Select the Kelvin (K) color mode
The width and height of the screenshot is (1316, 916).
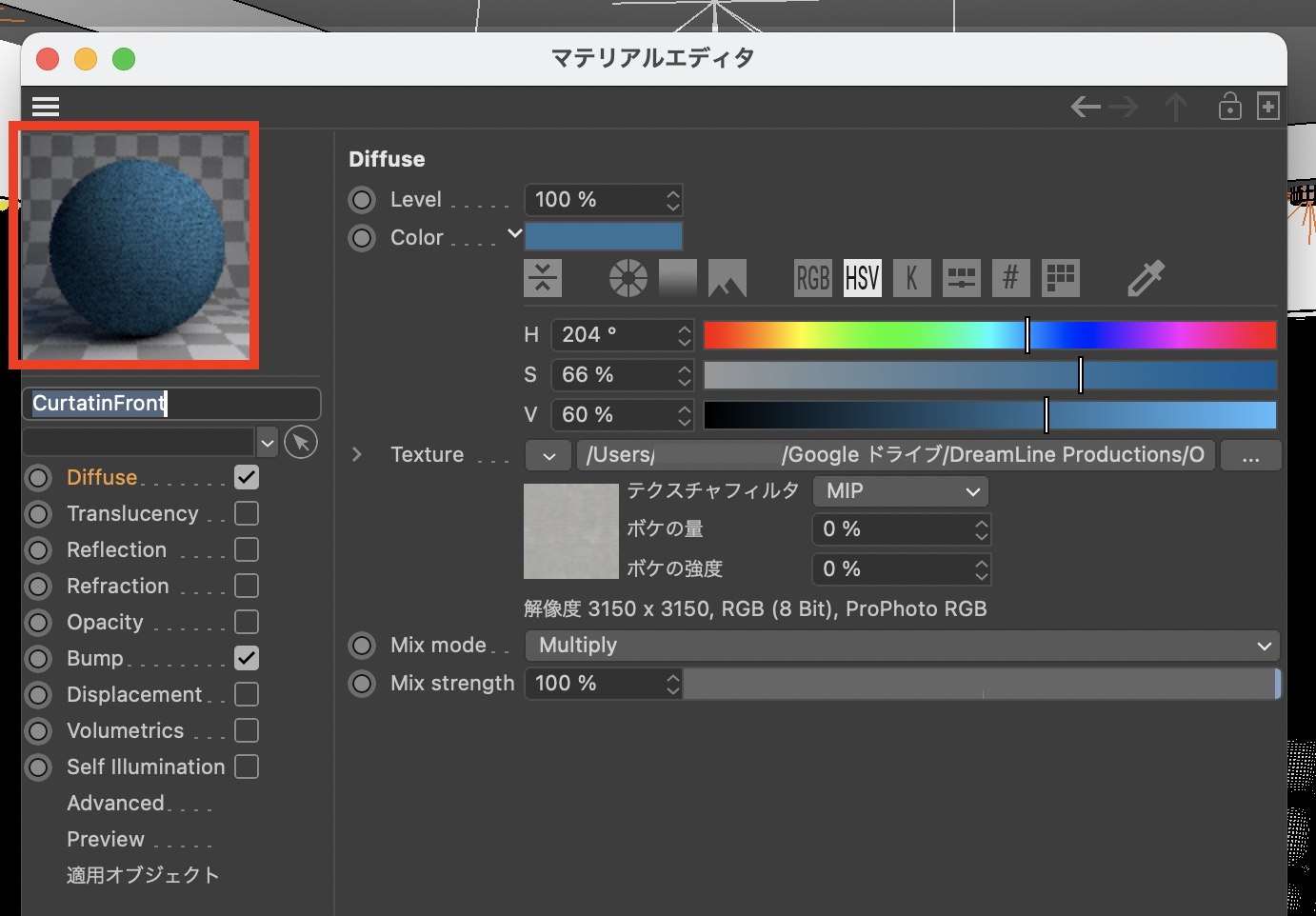[911, 278]
